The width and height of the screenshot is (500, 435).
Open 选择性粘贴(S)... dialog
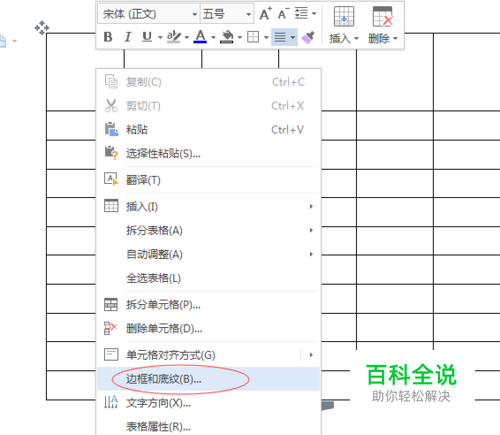(x=209, y=154)
